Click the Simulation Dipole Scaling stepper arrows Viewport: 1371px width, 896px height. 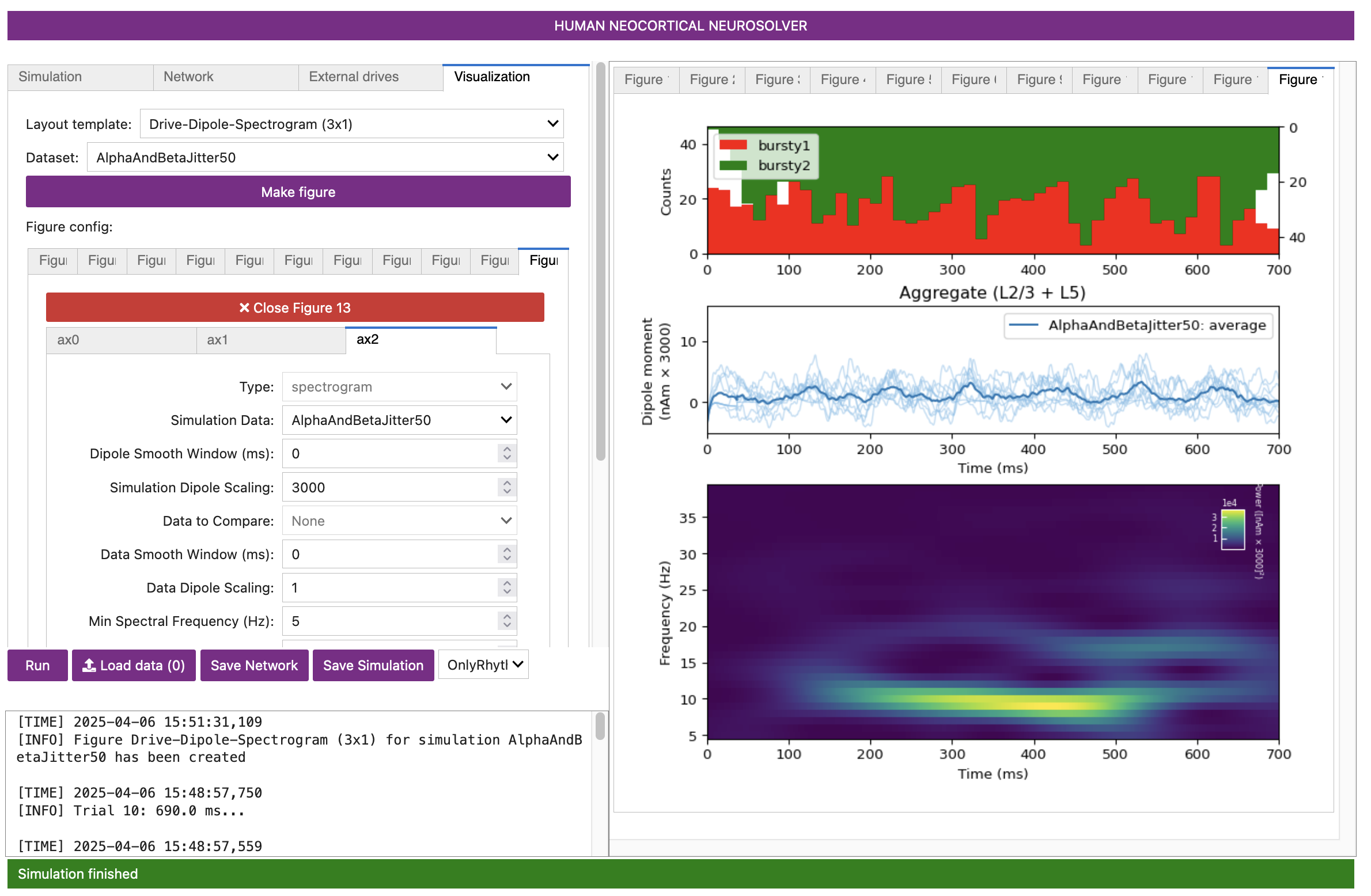click(507, 488)
